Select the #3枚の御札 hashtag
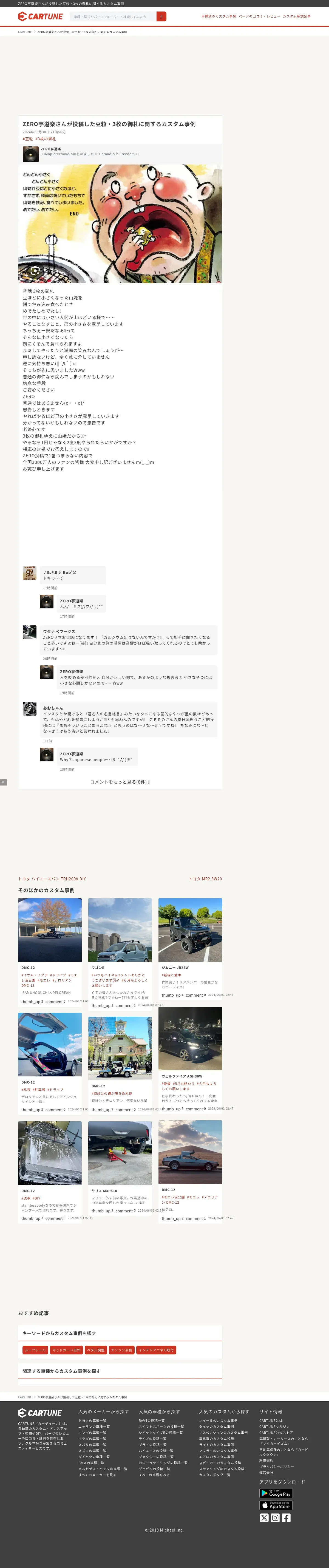The image size is (329, 1568). (46, 139)
